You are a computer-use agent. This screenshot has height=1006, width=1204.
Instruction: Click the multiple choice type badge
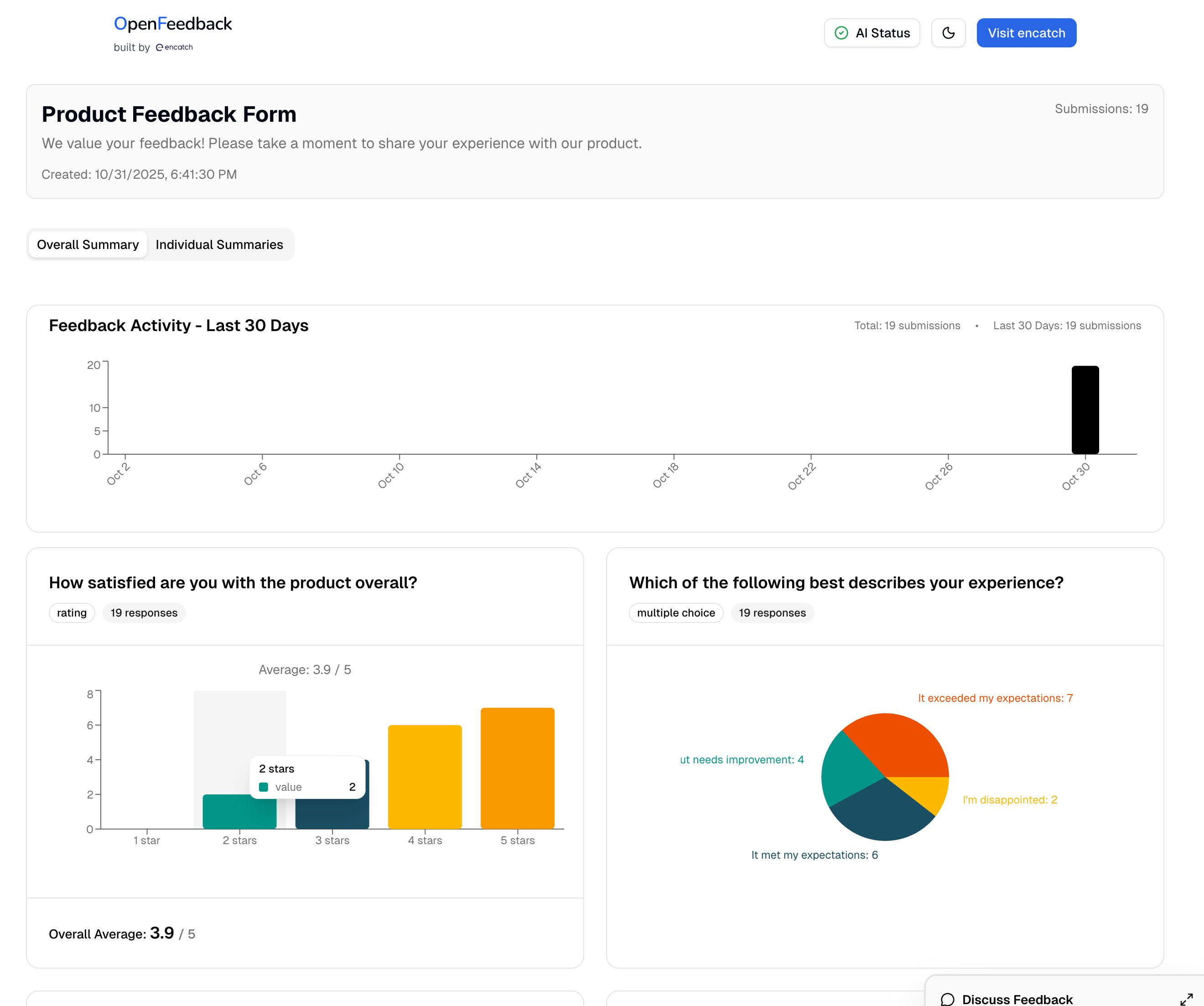[675, 613]
